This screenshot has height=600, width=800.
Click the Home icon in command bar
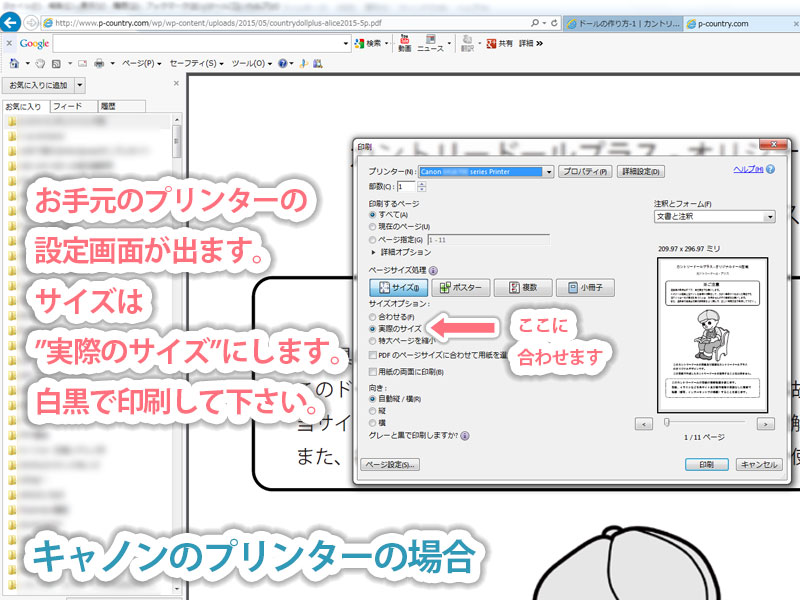pyautogui.click(x=14, y=63)
